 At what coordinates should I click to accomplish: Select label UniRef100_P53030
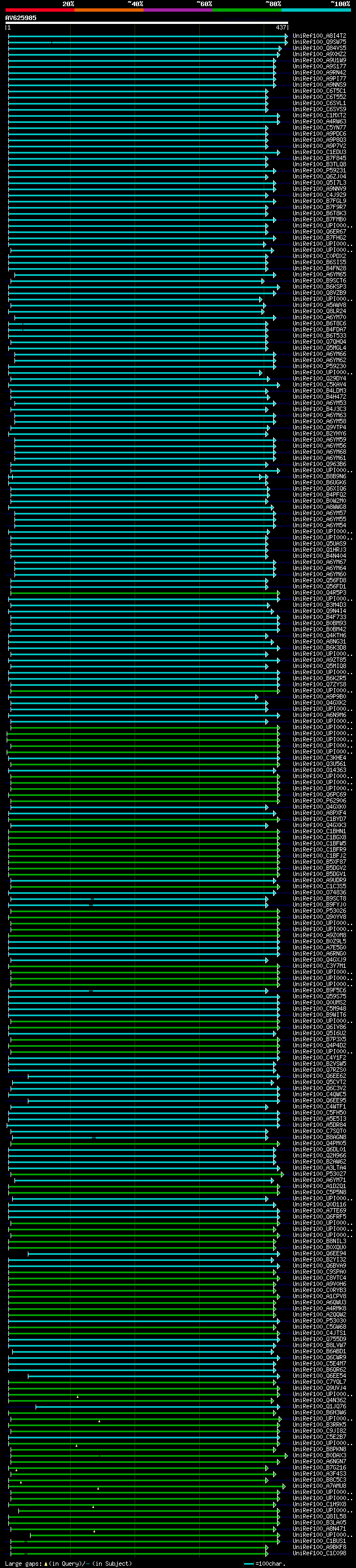pos(319,1321)
